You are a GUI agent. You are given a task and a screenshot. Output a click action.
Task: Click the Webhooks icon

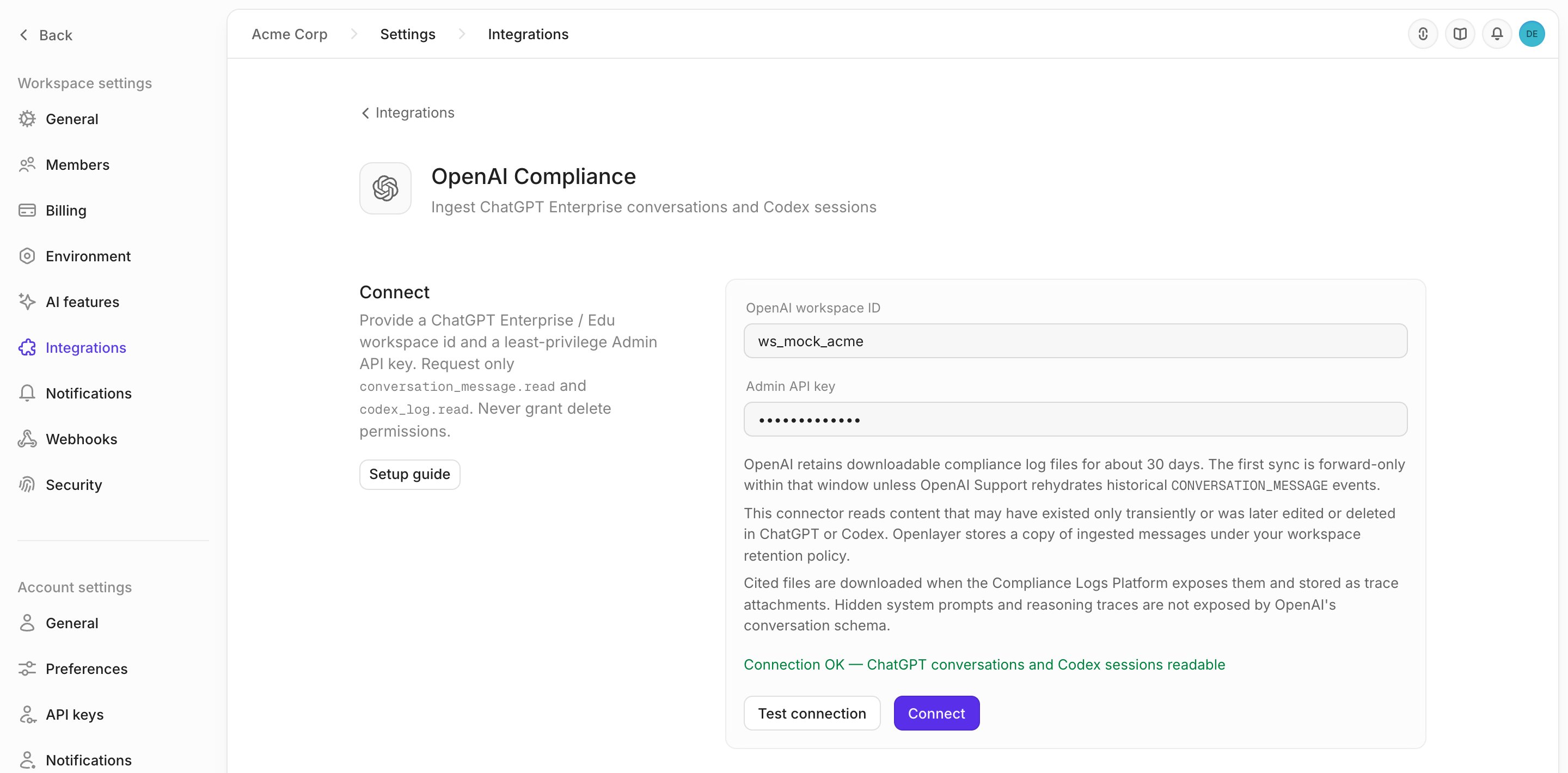pos(27,438)
